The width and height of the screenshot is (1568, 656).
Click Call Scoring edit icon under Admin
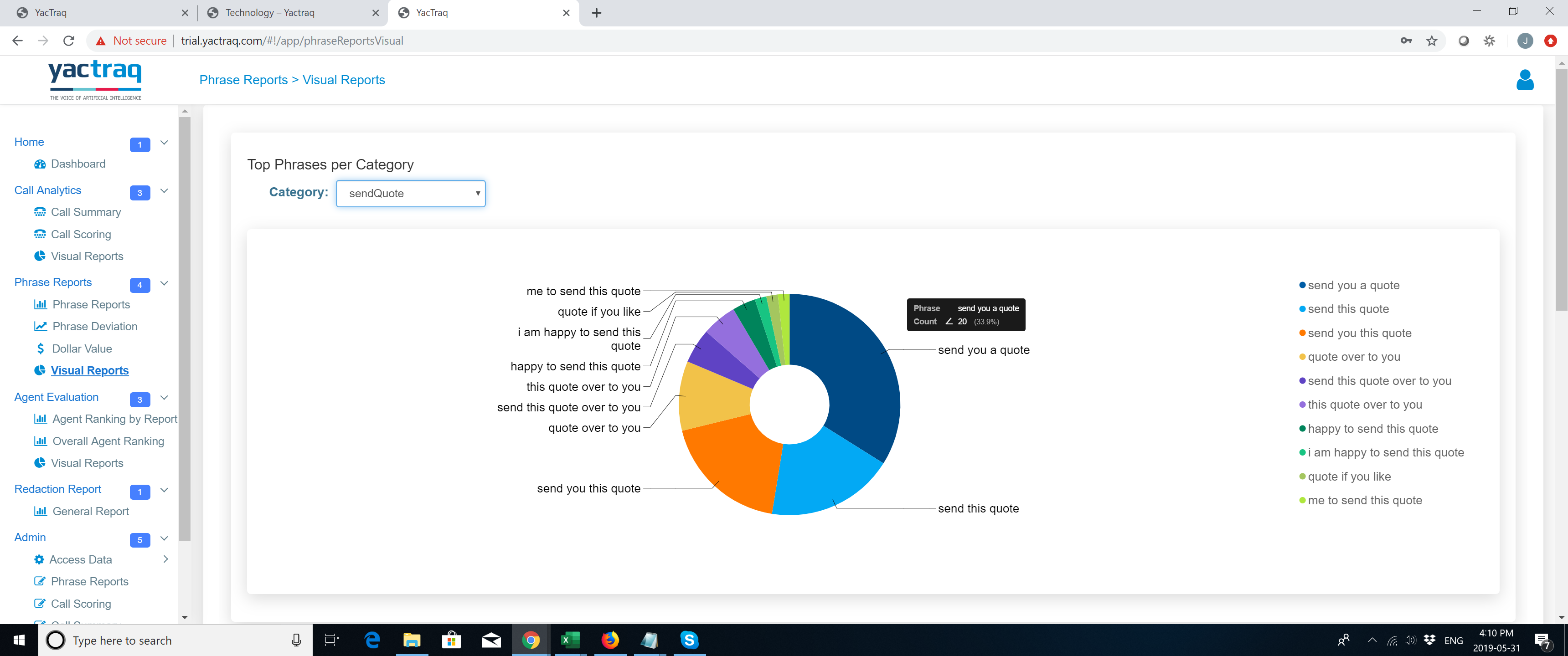40,604
